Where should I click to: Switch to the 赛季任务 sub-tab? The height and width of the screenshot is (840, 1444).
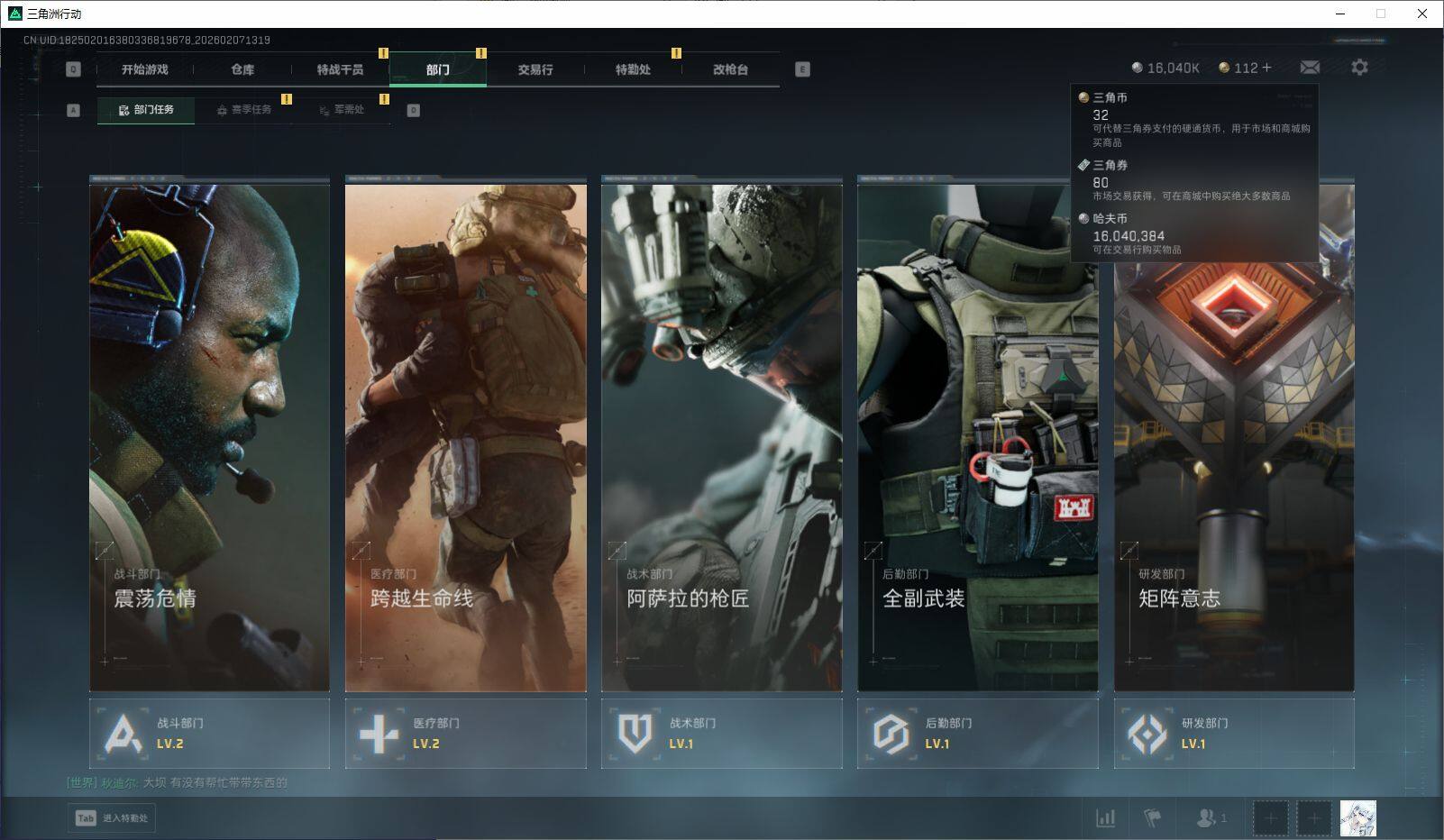(243, 110)
